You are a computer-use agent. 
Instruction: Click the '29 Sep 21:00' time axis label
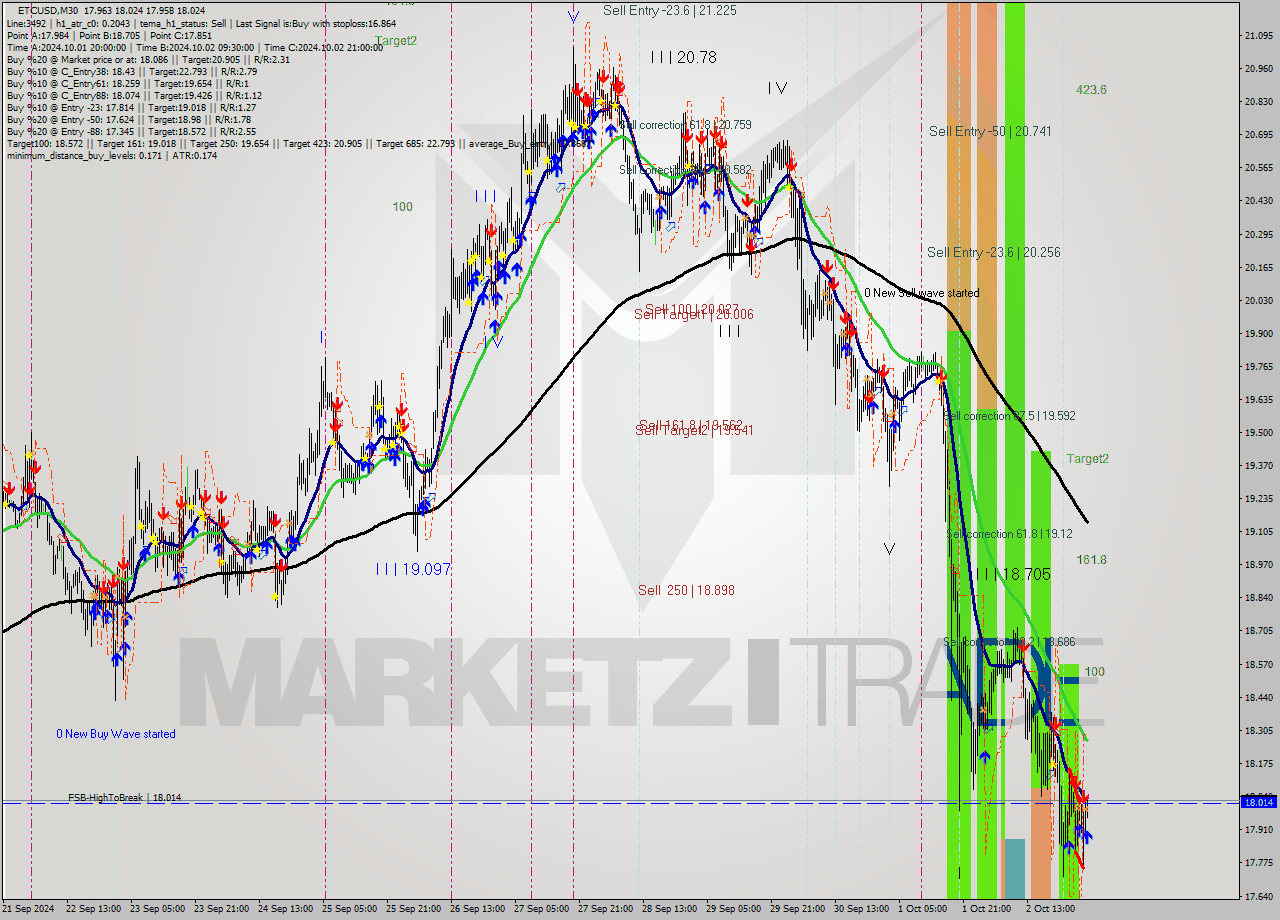[799, 909]
